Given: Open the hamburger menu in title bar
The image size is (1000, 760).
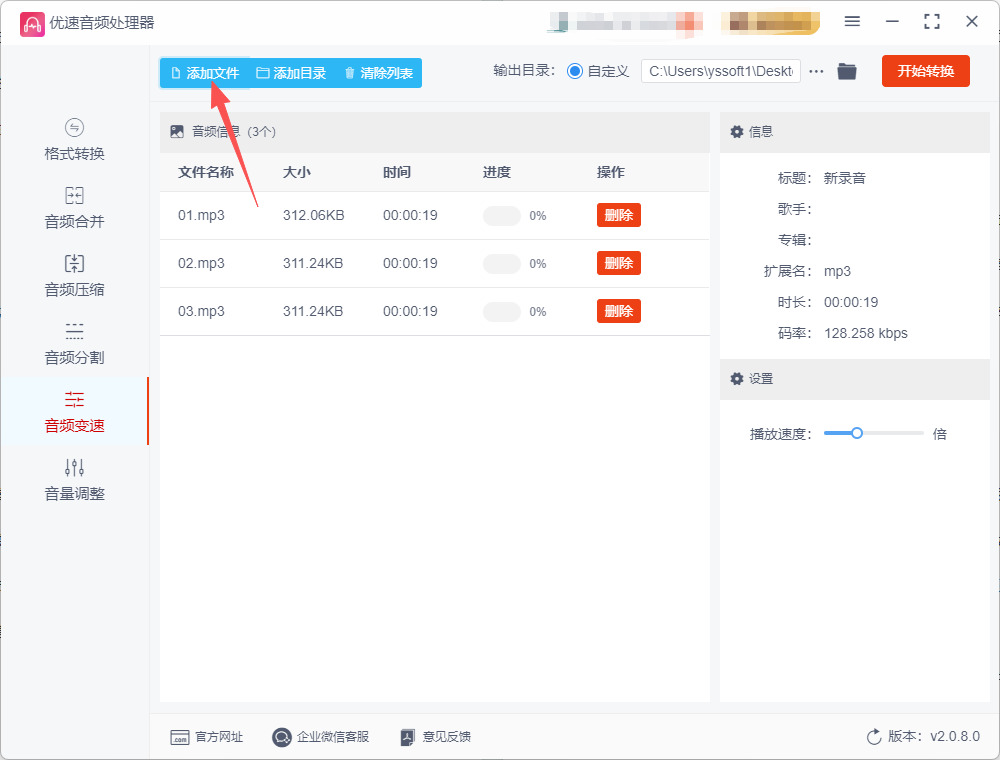Looking at the screenshot, I should tap(852, 22).
